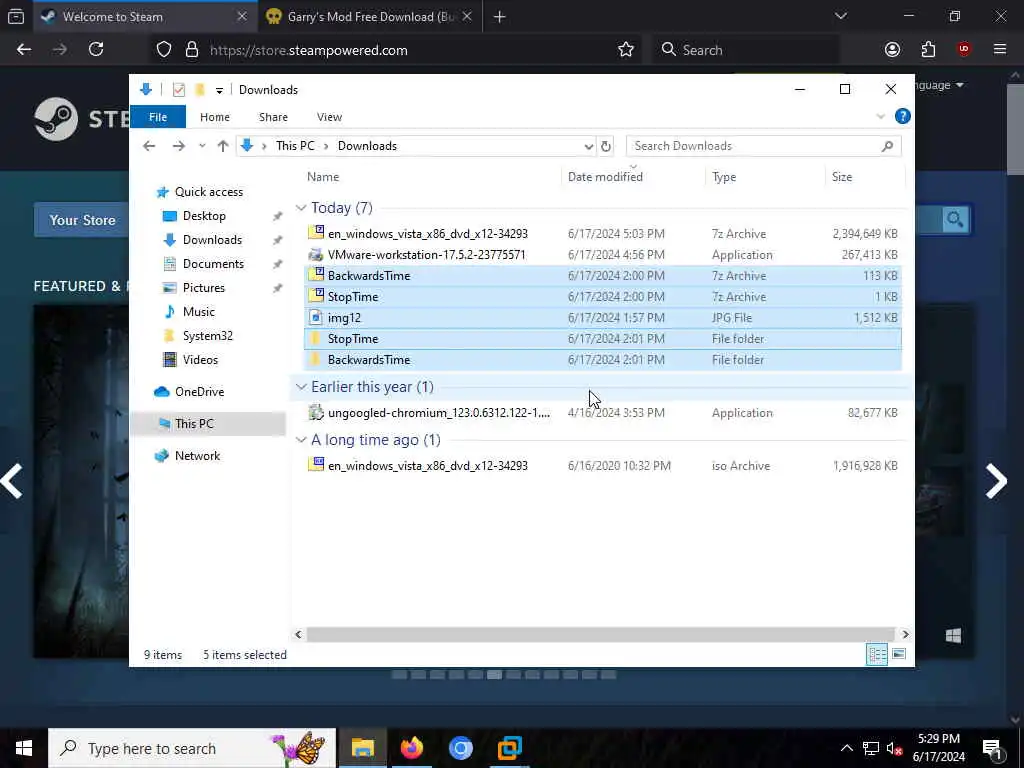Expand the ribbon using the chevron
Viewport: 1024px width, 768px height.
880,116
